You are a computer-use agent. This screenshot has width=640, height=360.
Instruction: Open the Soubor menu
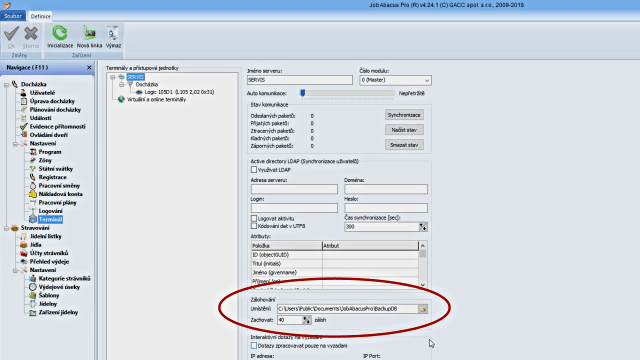tap(13, 16)
